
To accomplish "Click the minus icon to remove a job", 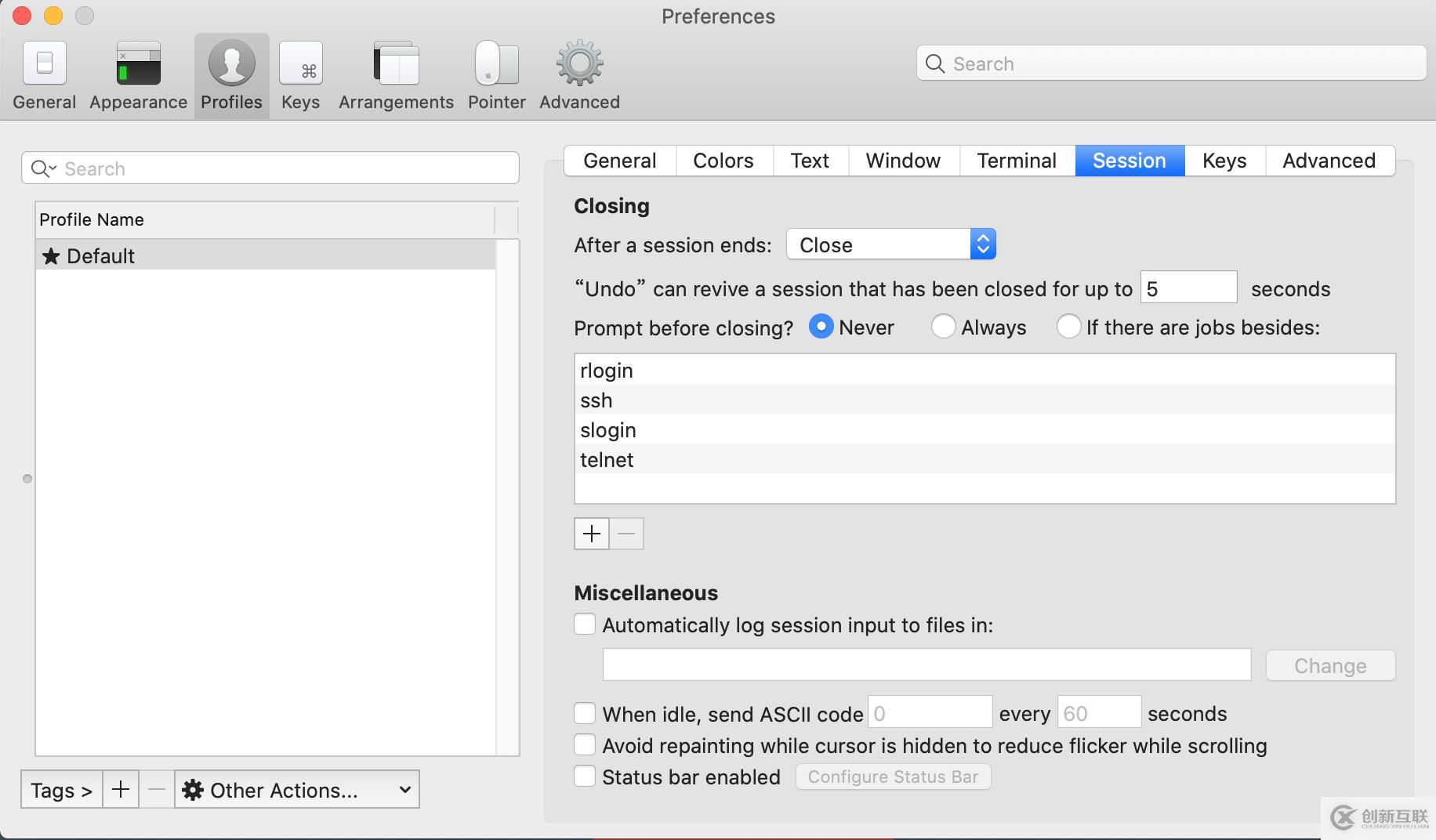I will (x=626, y=534).
